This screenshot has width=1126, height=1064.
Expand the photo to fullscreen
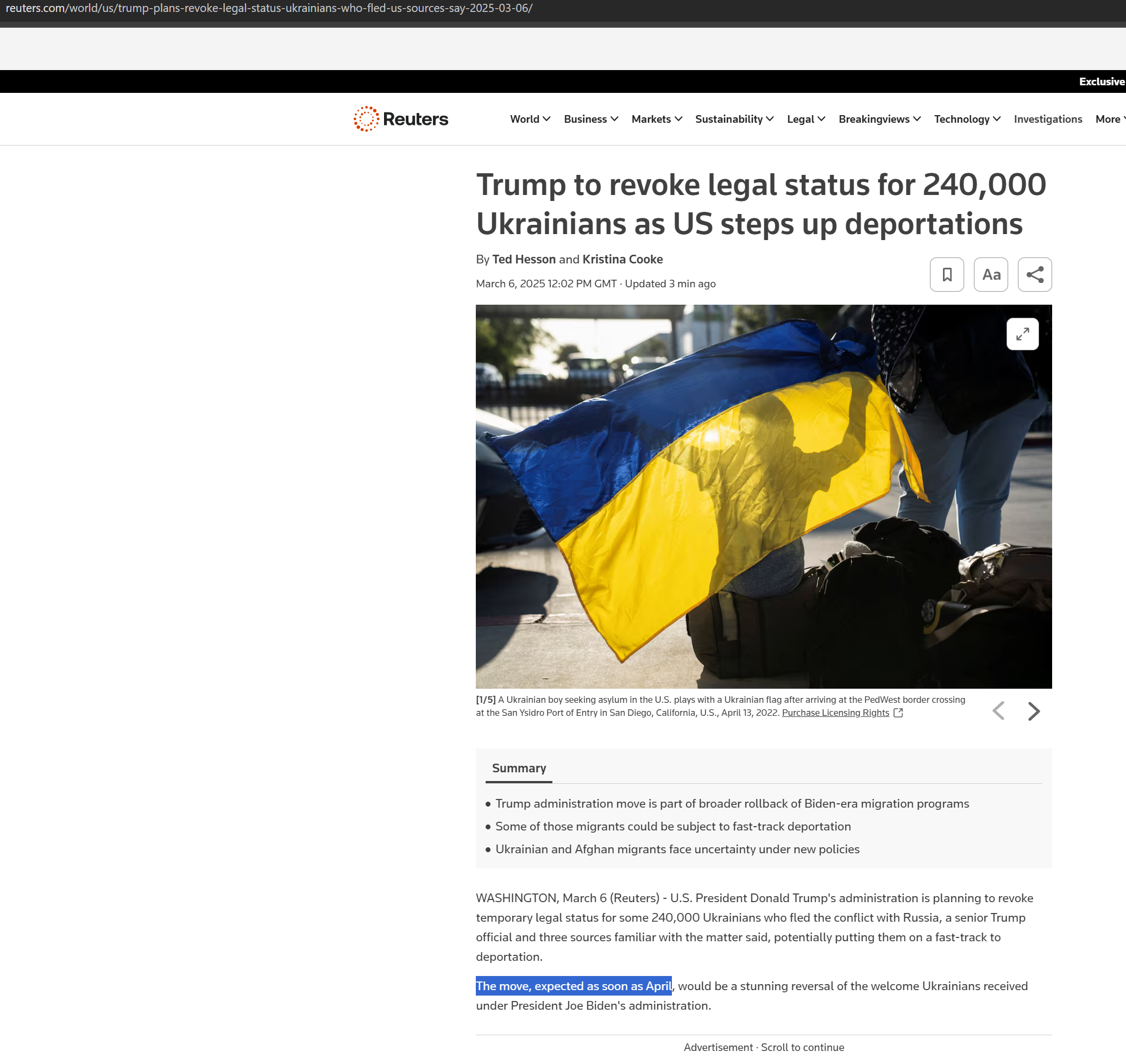(x=1022, y=334)
